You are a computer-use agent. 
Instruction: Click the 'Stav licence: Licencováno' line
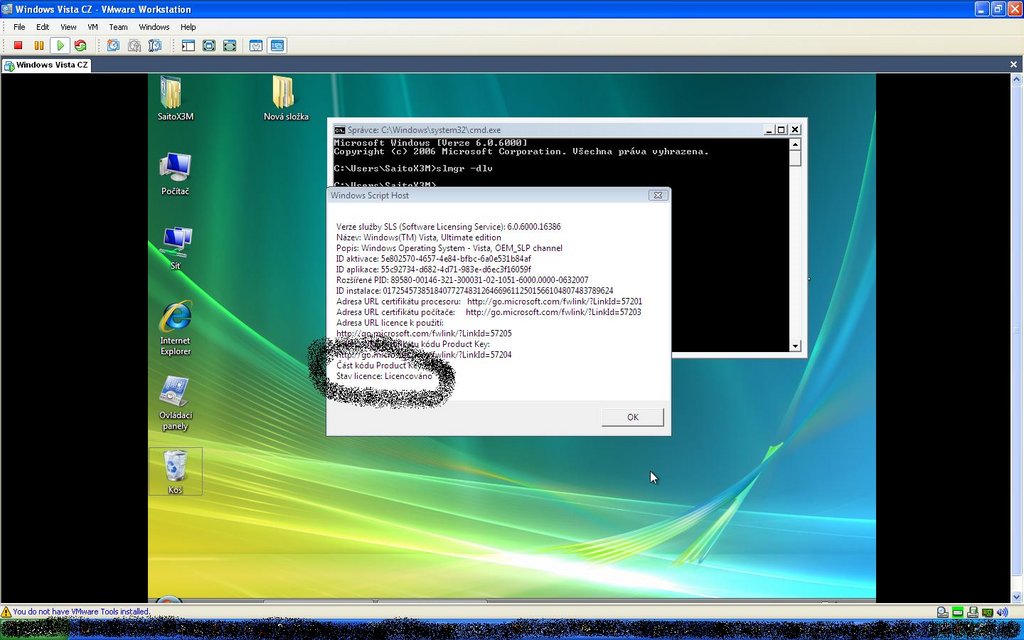[x=384, y=376]
